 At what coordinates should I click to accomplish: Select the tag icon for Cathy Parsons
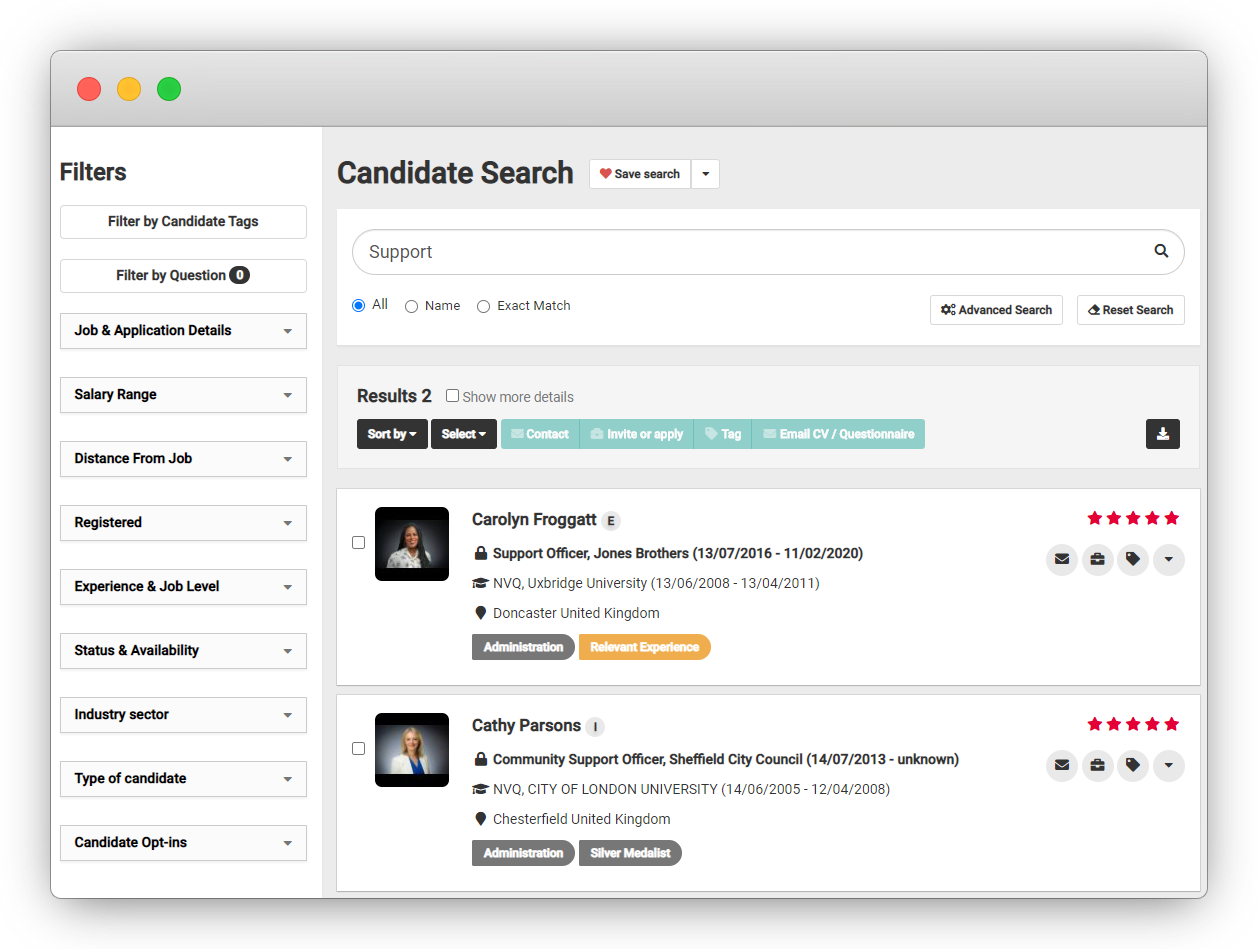[x=1133, y=765]
